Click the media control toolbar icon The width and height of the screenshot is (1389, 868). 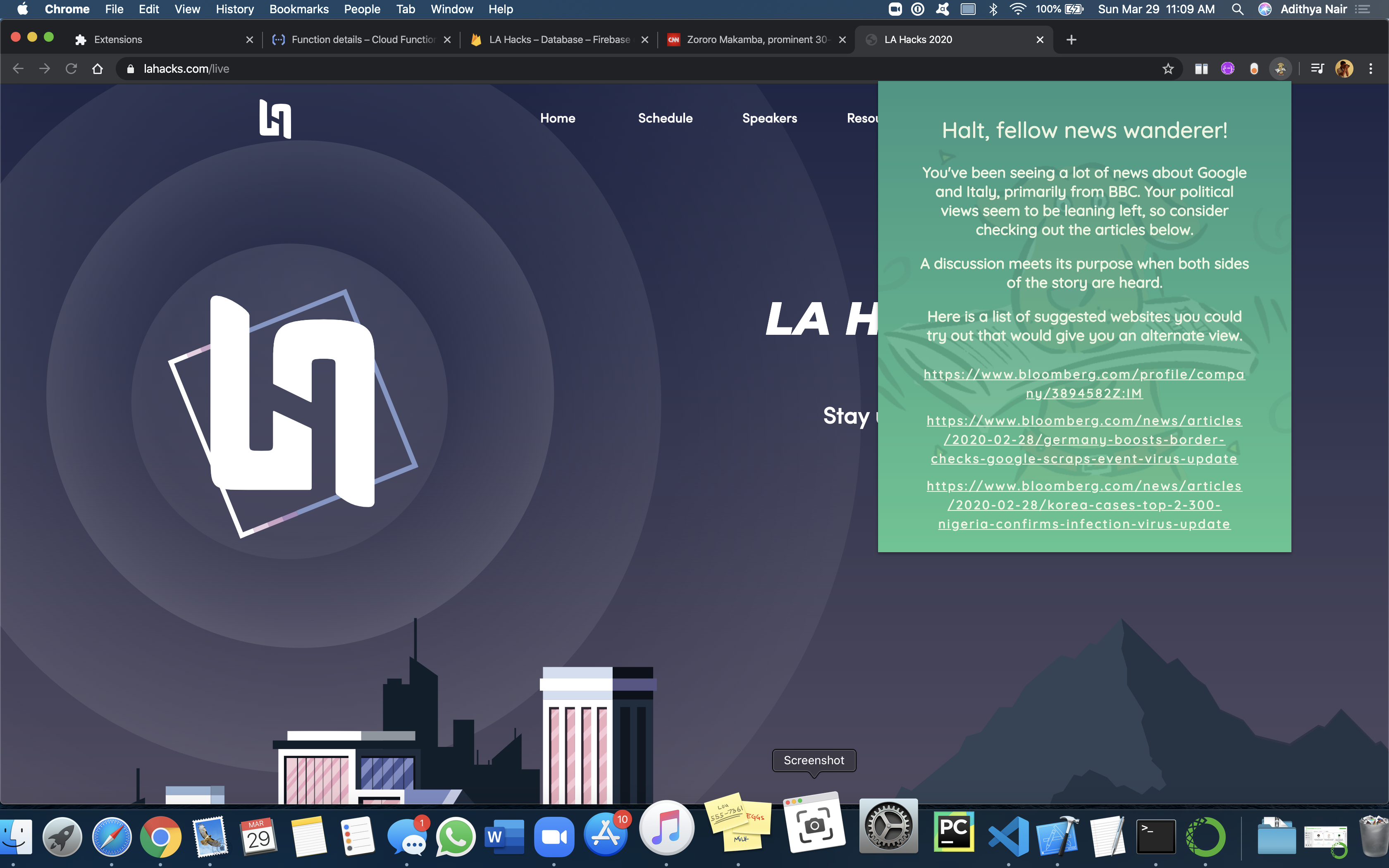(x=1317, y=69)
